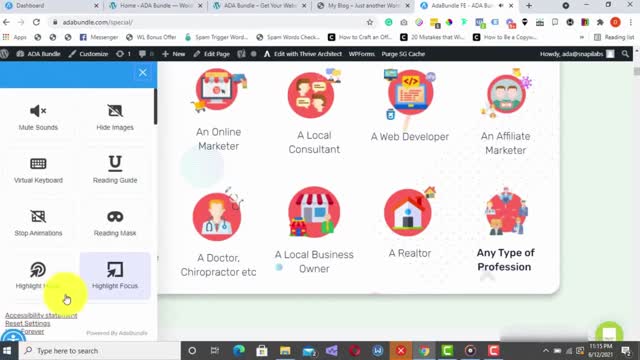Image resolution: width=640 pixels, height=360 pixels.
Task: Toggle Hide Images accessibility option
Action: (x=115, y=117)
